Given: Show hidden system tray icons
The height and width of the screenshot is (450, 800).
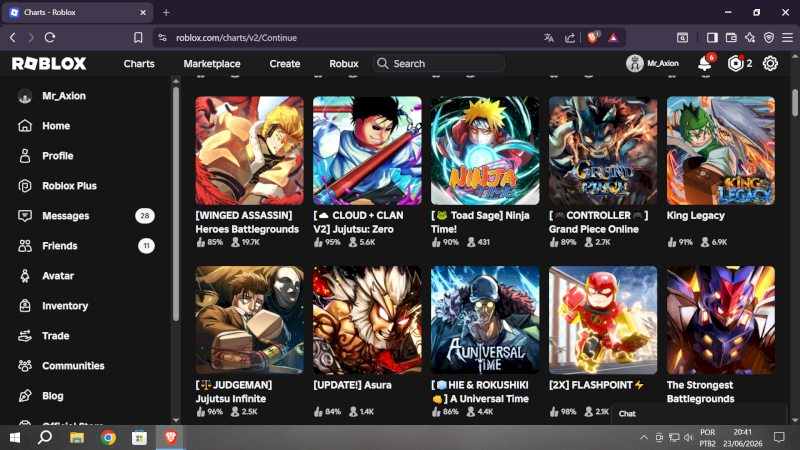Looking at the screenshot, I should 644,437.
